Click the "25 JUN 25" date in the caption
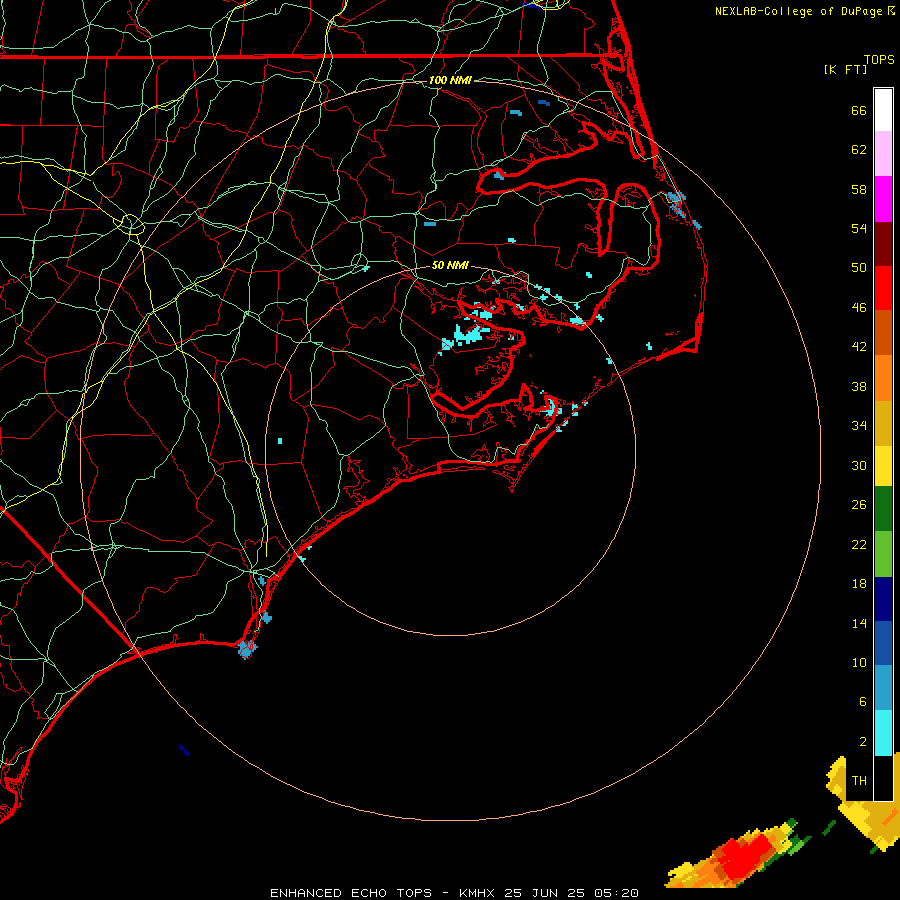This screenshot has height=900, width=900. click(x=544, y=893)
